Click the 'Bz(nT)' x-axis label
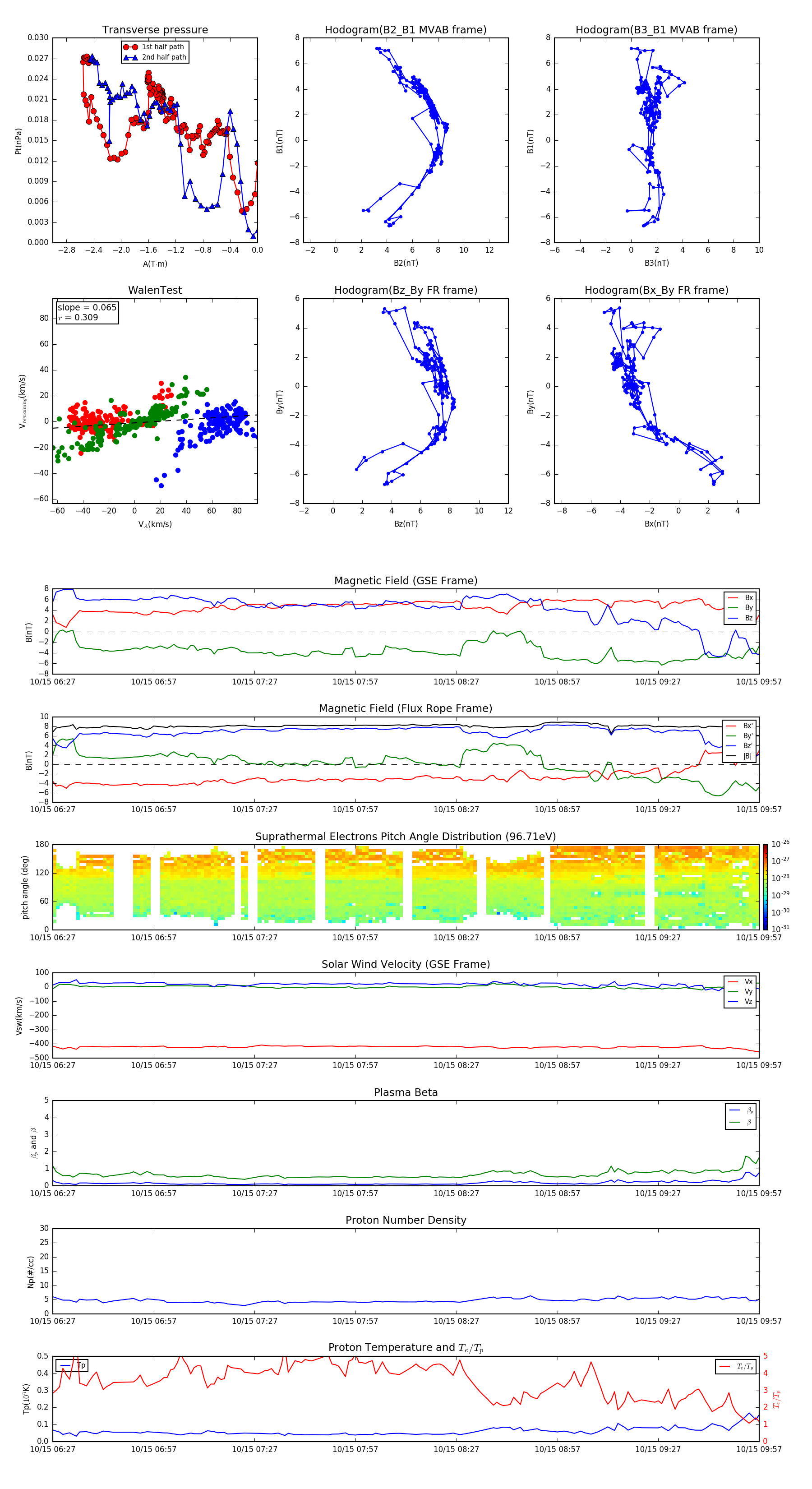The image size is (812, 1489). [x=406, y=524]
